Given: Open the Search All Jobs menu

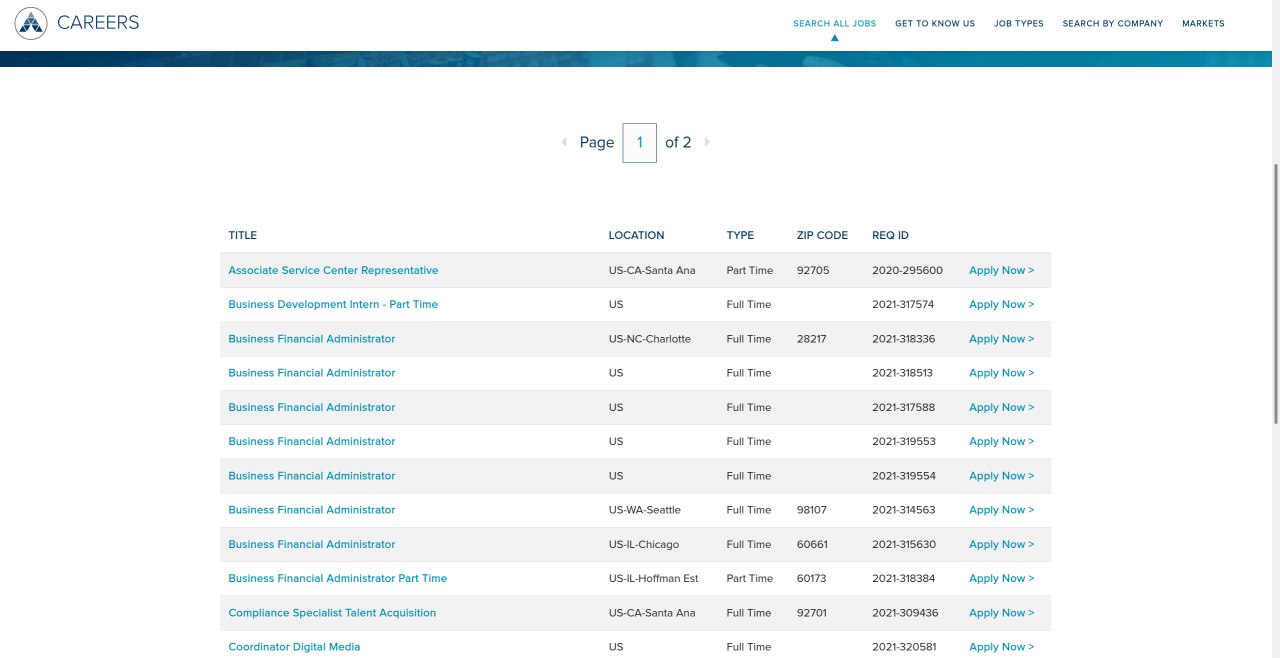Looking at the screenshot, I should click(x=834, y=23).
